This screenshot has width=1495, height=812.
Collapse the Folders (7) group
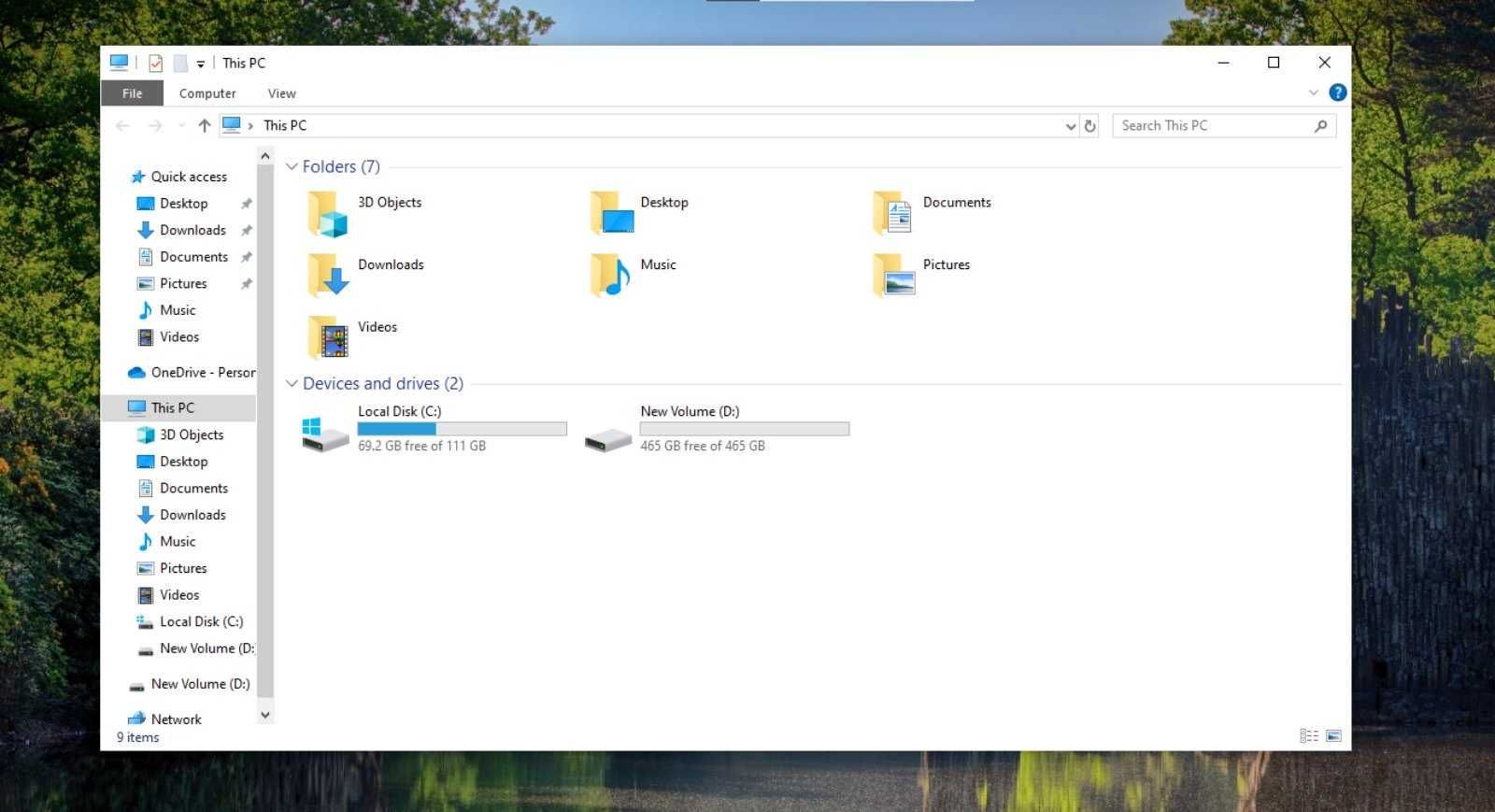pos(292,166)
